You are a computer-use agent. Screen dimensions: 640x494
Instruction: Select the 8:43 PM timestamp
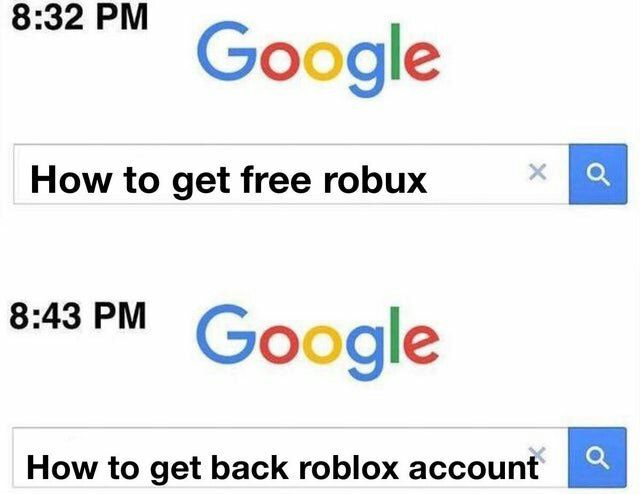point(78,315)
